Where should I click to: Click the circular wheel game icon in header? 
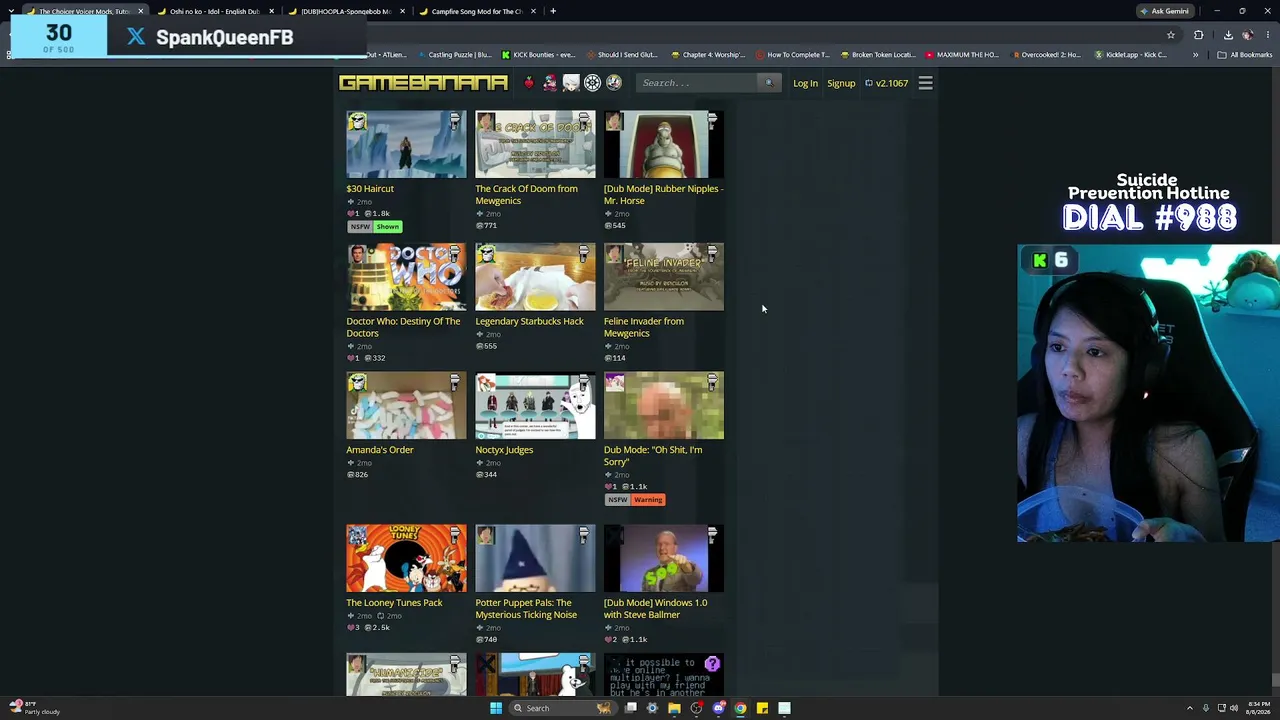tap(592, 83)
